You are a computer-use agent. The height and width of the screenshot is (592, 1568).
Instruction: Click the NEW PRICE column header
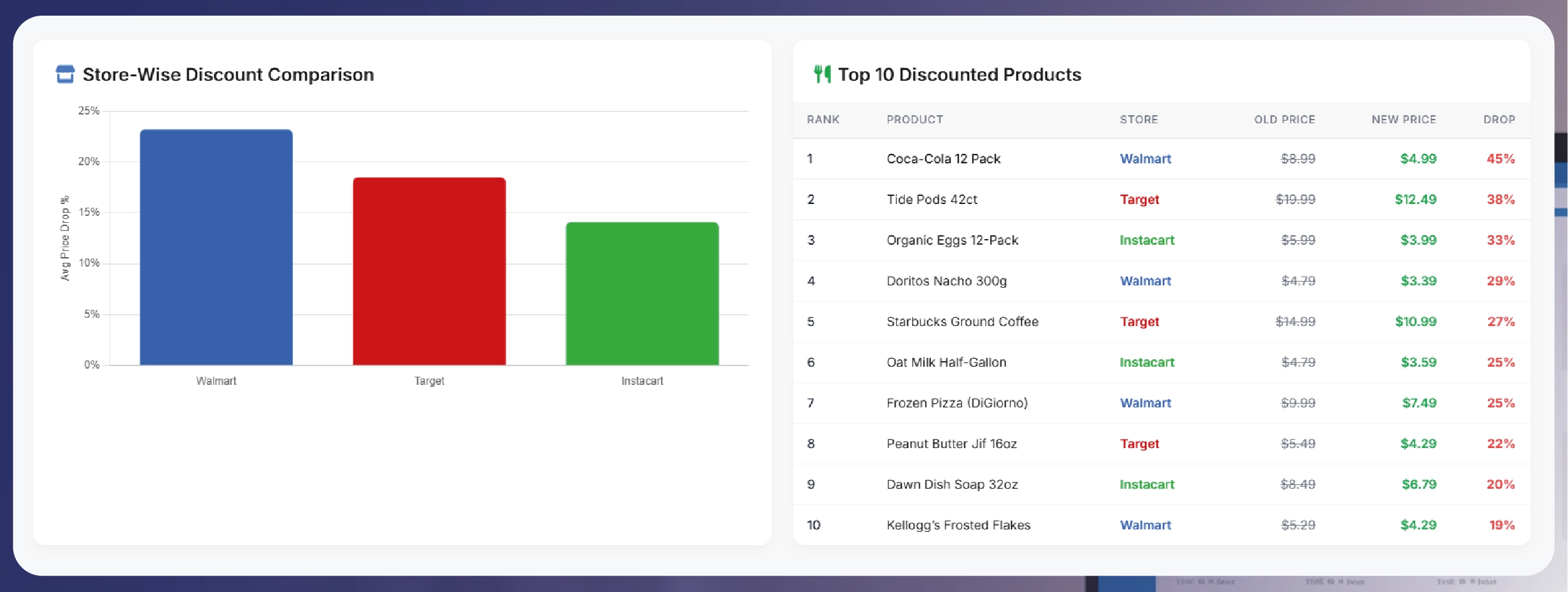[1403, 120]
